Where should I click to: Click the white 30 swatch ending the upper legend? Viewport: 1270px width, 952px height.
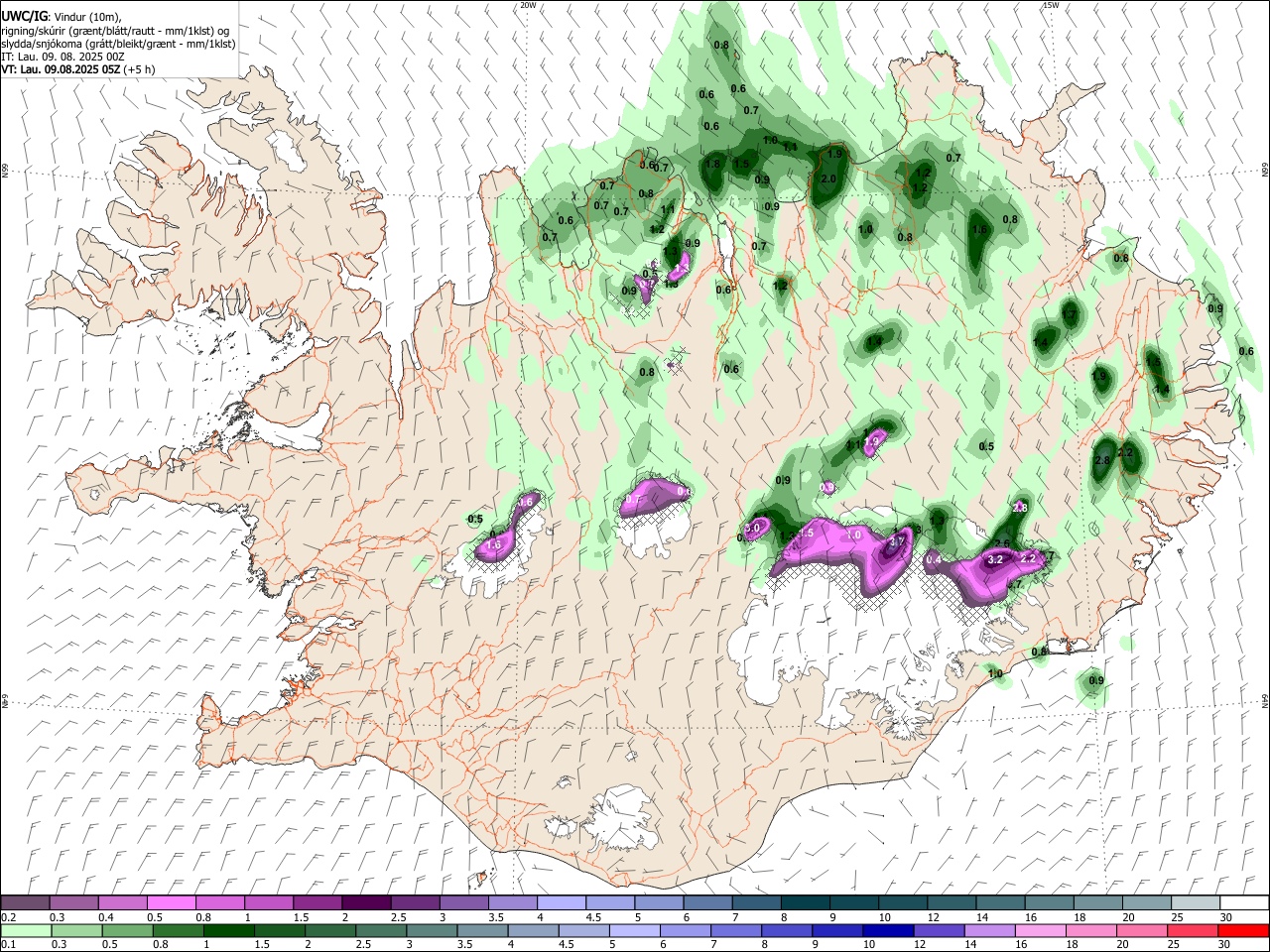[1243, 903]
